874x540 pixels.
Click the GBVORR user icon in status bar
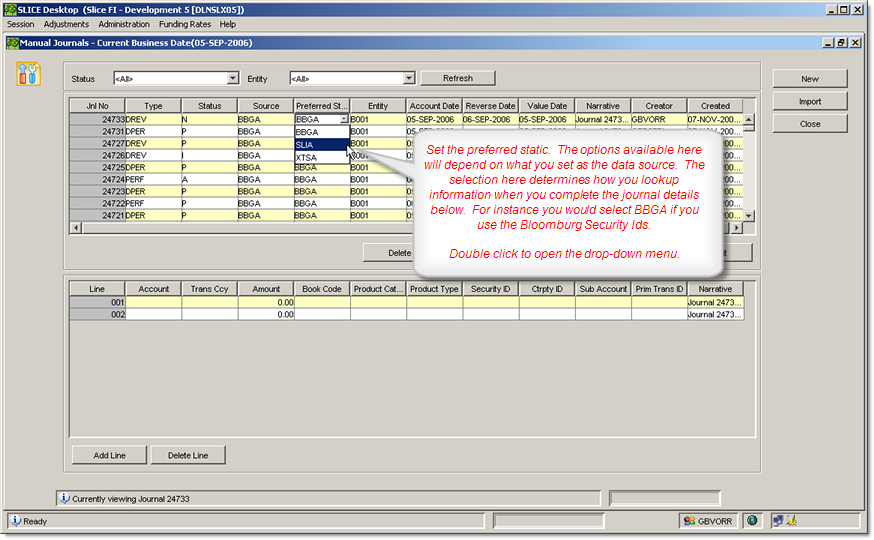(689, 521)
